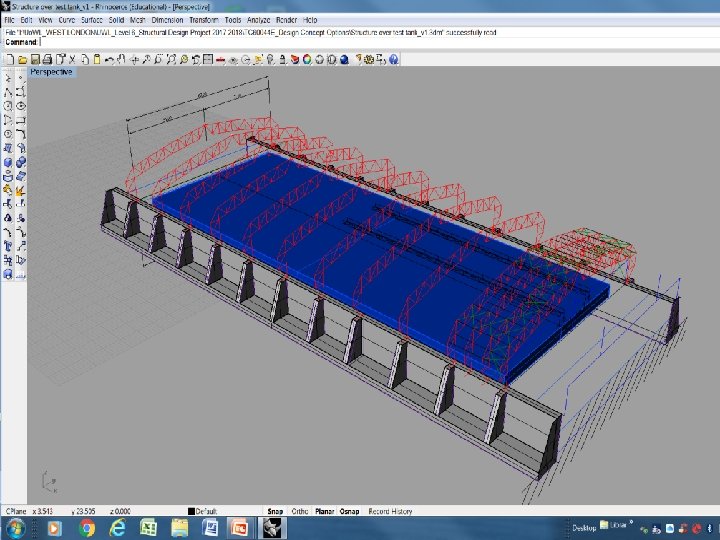Select the Circle tool in left toolbar

point(8,105)
